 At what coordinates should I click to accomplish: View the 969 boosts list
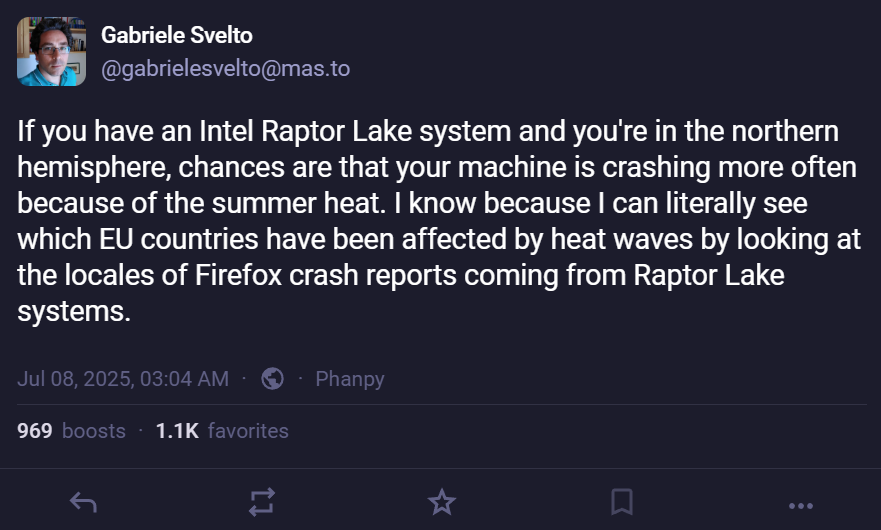pos(72,431)
